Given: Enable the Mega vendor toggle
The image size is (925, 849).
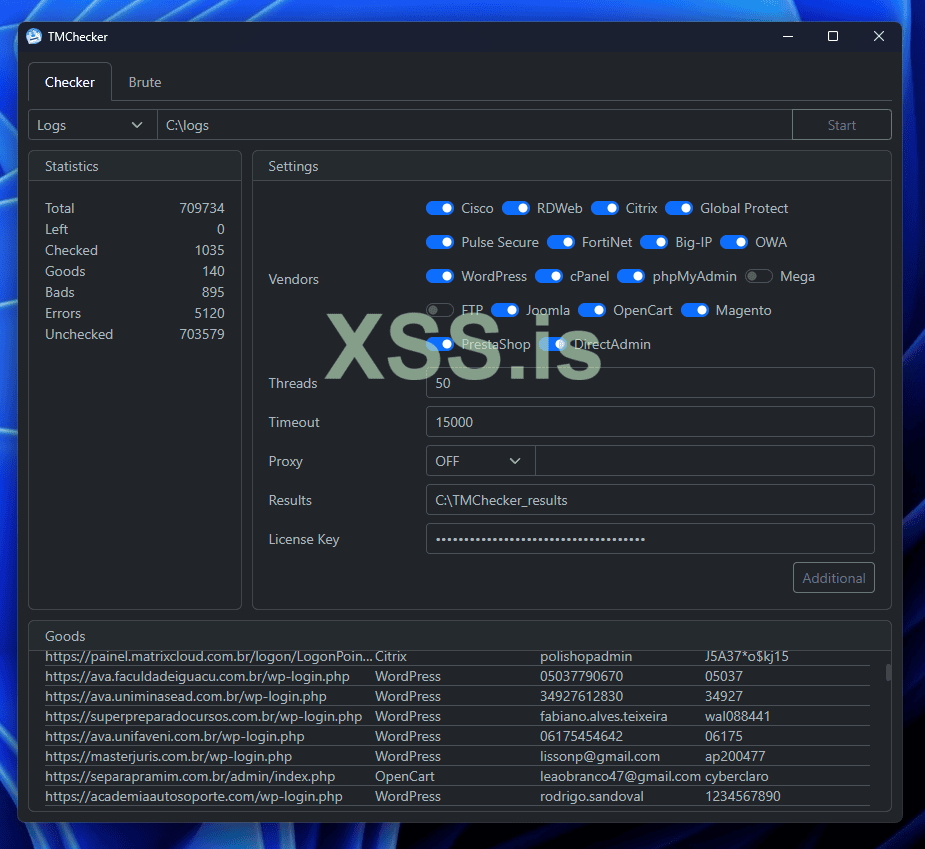Looking at the screenshot, I should 759,276.
